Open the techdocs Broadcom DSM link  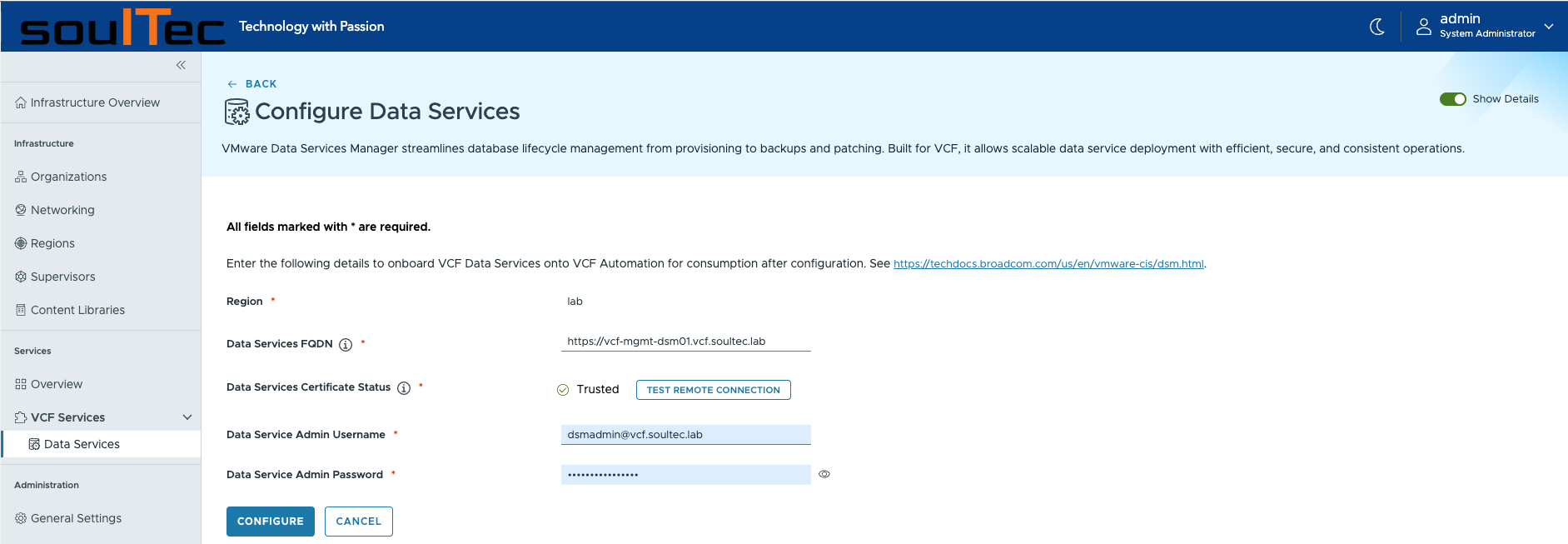[x=1048, y=264]
